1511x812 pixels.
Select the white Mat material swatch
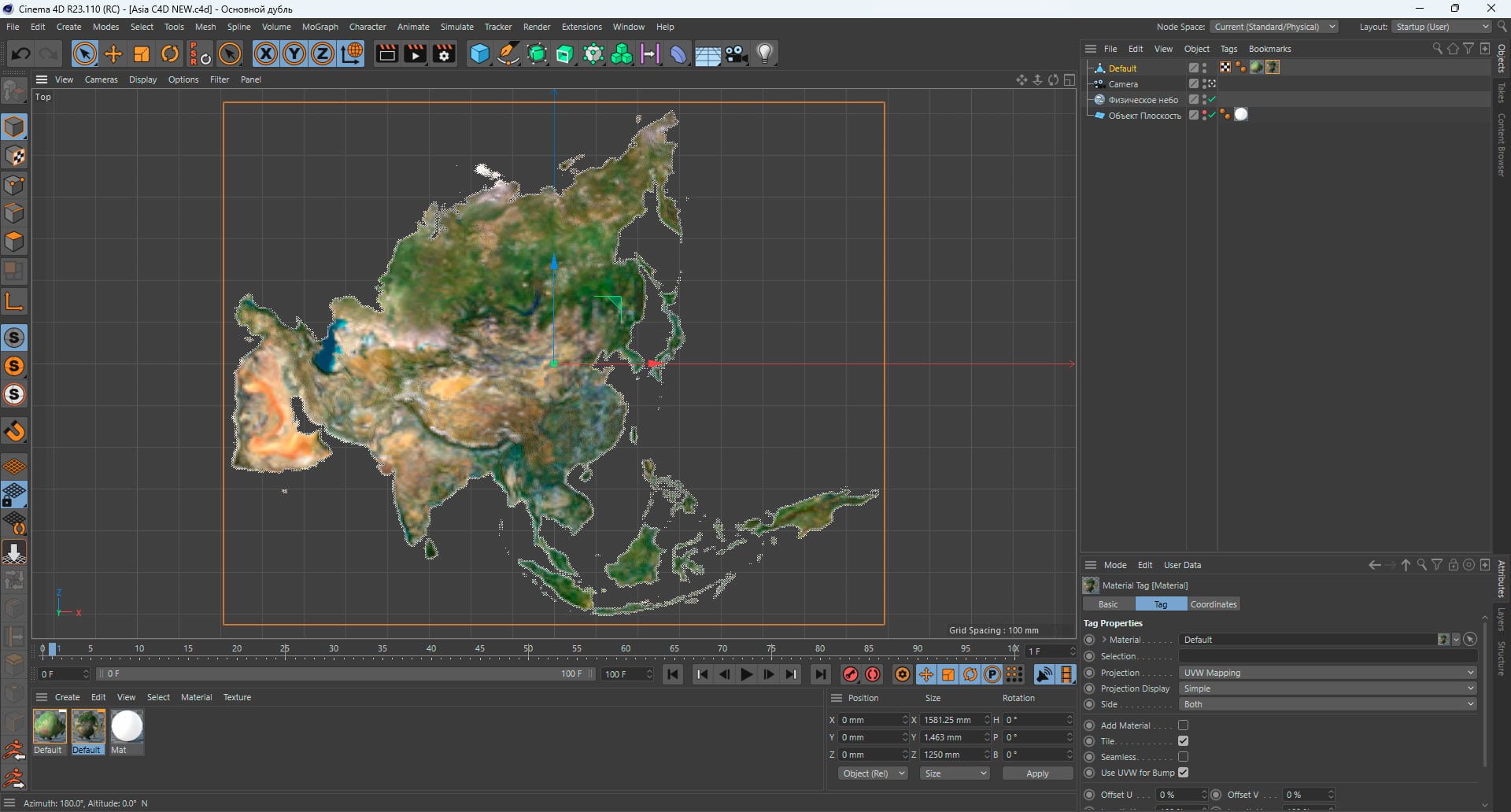tap(127, 726)
